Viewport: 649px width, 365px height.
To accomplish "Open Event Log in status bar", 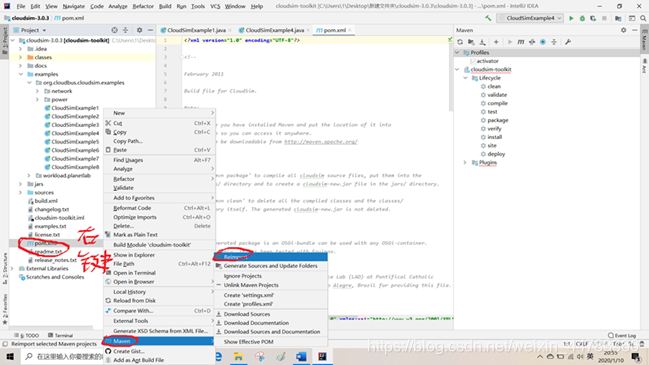I will click(x=622, y=336).
